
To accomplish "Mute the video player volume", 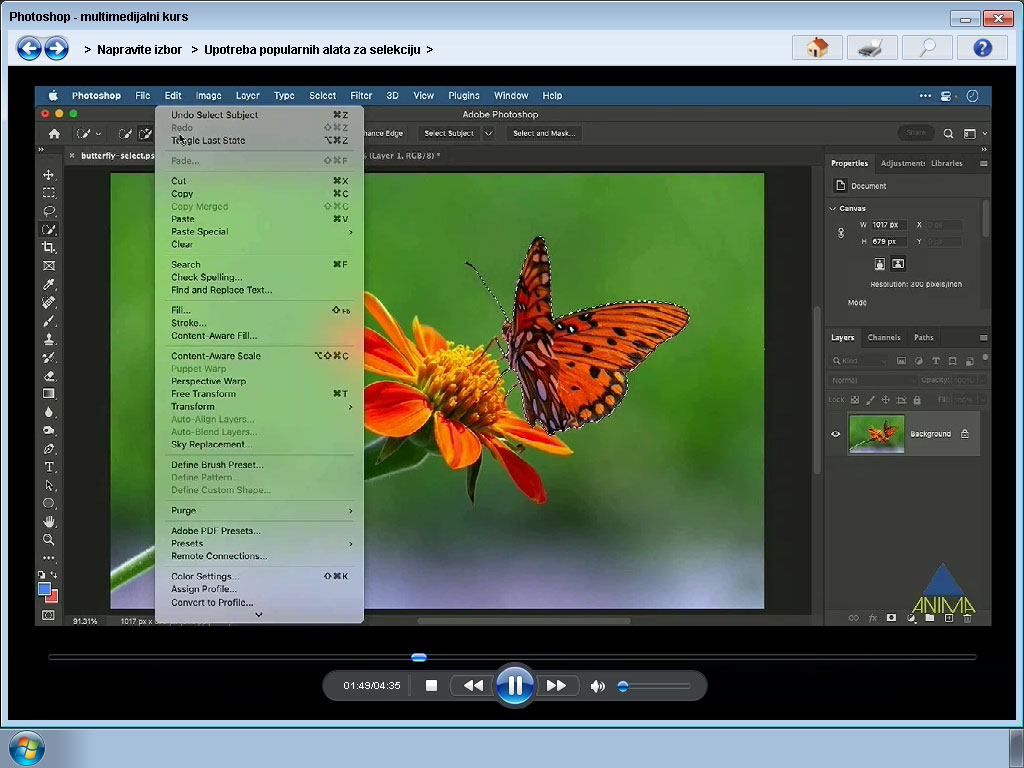I will click(597, 686).
